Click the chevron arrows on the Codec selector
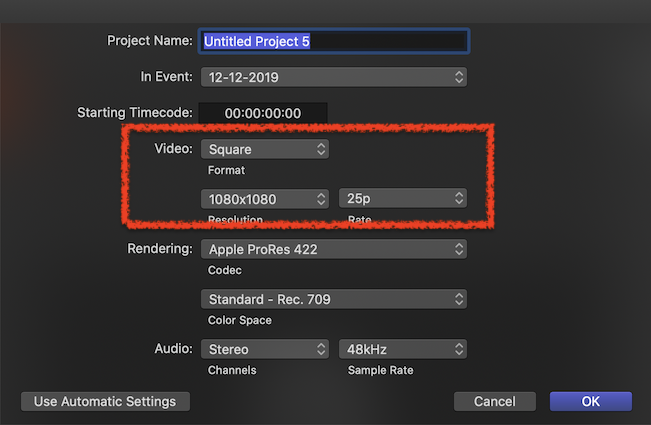Viewport: 651px width, 425px height. coord(459,249)
